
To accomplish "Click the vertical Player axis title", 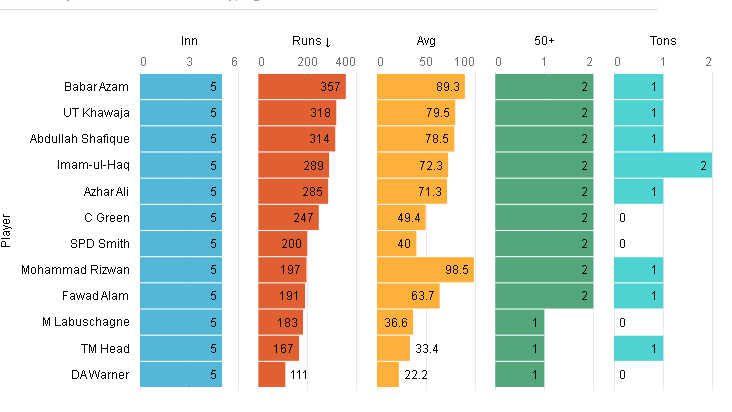I will pos(8,230).
